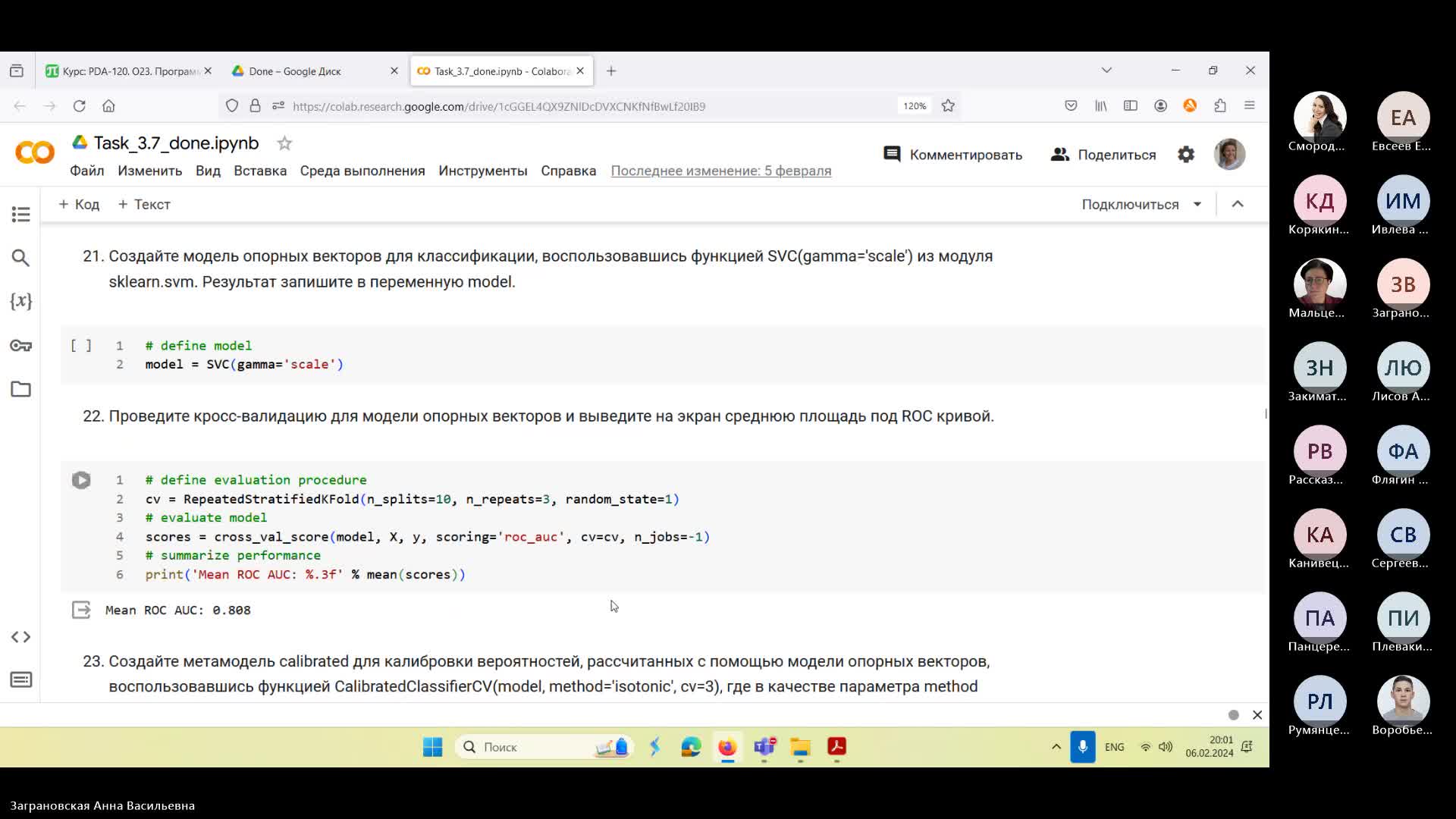Open the Вставка menu
This screenshot has height=819, width=1456.
click(260, 171)
